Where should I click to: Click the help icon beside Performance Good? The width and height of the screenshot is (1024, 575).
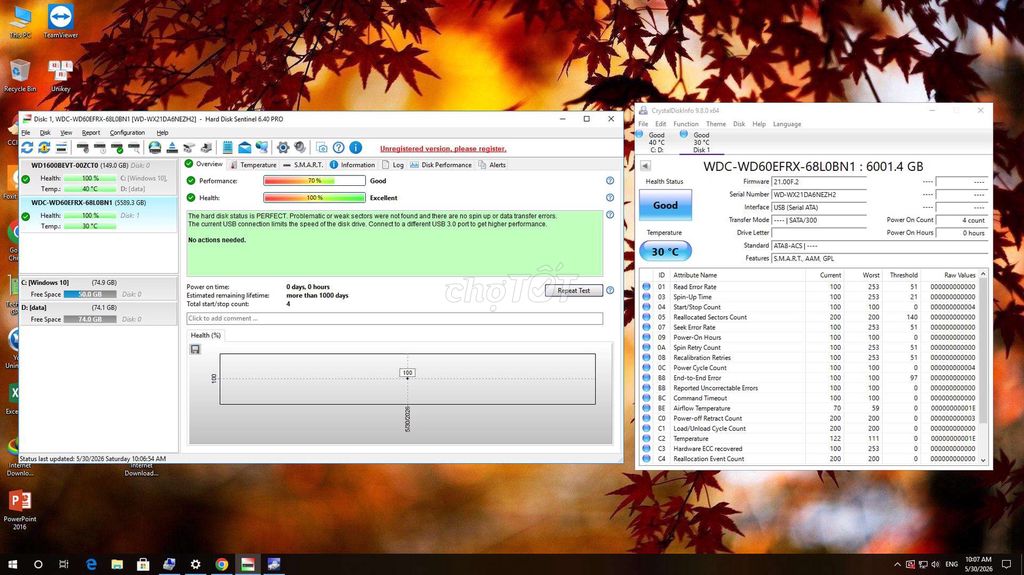coord(610,181)
